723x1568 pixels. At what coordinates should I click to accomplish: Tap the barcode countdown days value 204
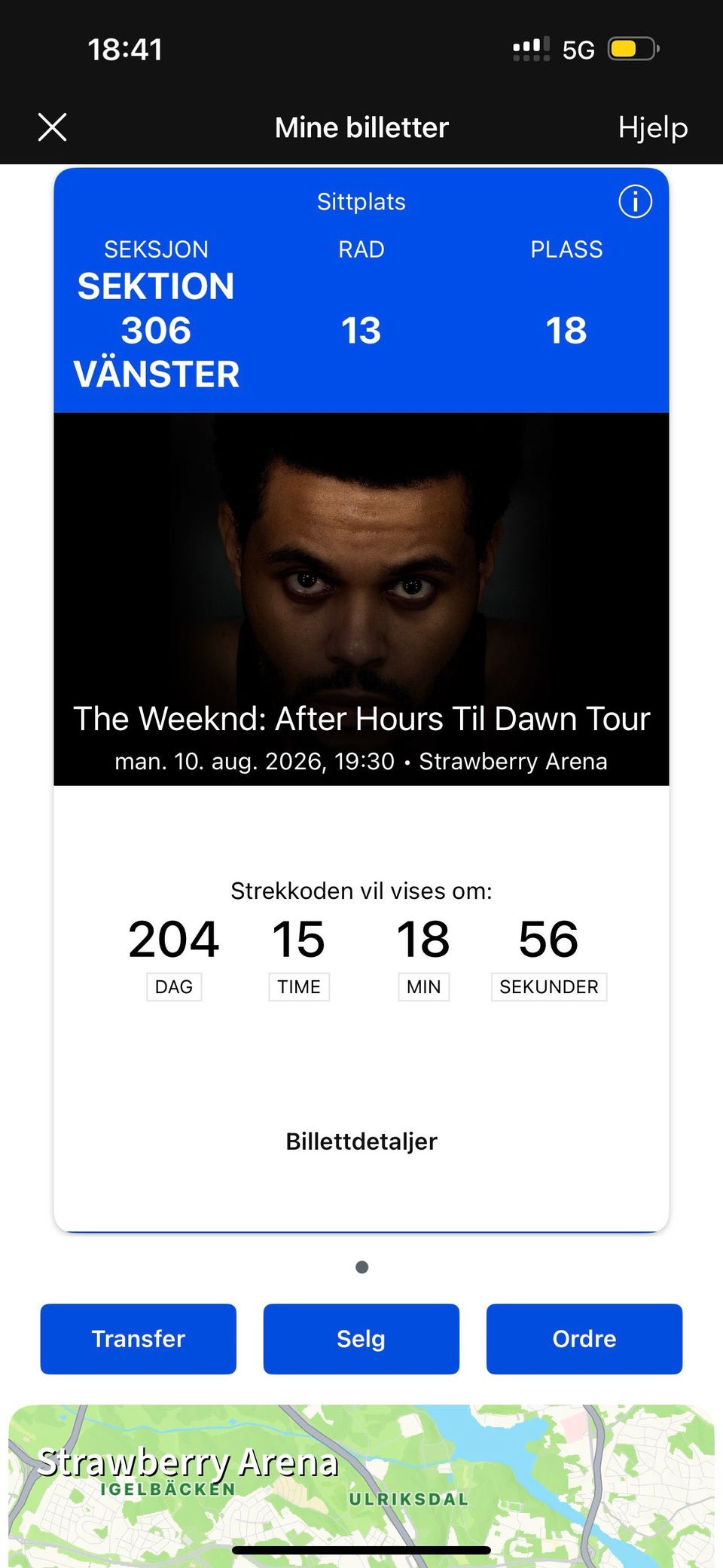pyautogui.click(x=173, y=940)
